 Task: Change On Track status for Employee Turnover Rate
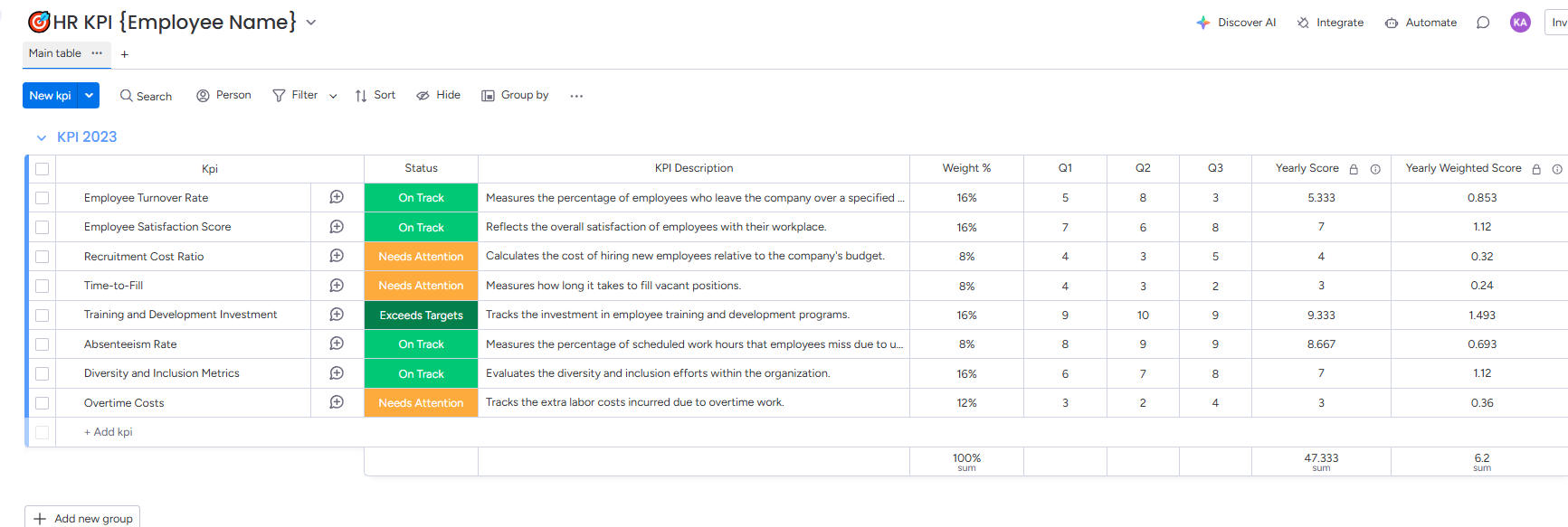pos(421,198)
